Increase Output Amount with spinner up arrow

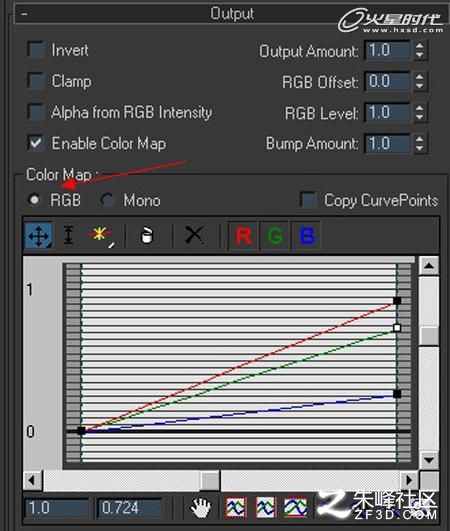(x=420, y=45)
